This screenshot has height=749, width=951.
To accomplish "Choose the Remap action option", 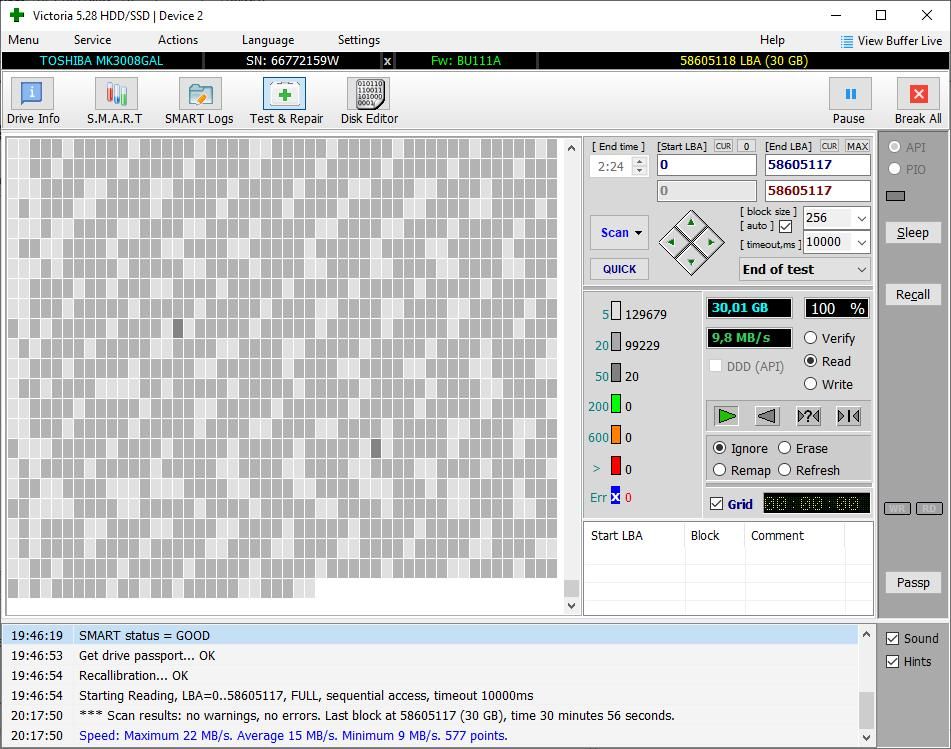I will pyautogui.click(x=719, y=470).
